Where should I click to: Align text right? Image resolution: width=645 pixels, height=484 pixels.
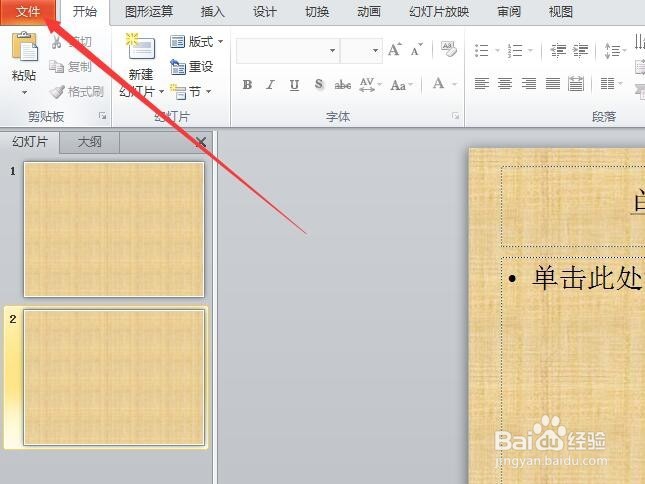coord(529,84)
